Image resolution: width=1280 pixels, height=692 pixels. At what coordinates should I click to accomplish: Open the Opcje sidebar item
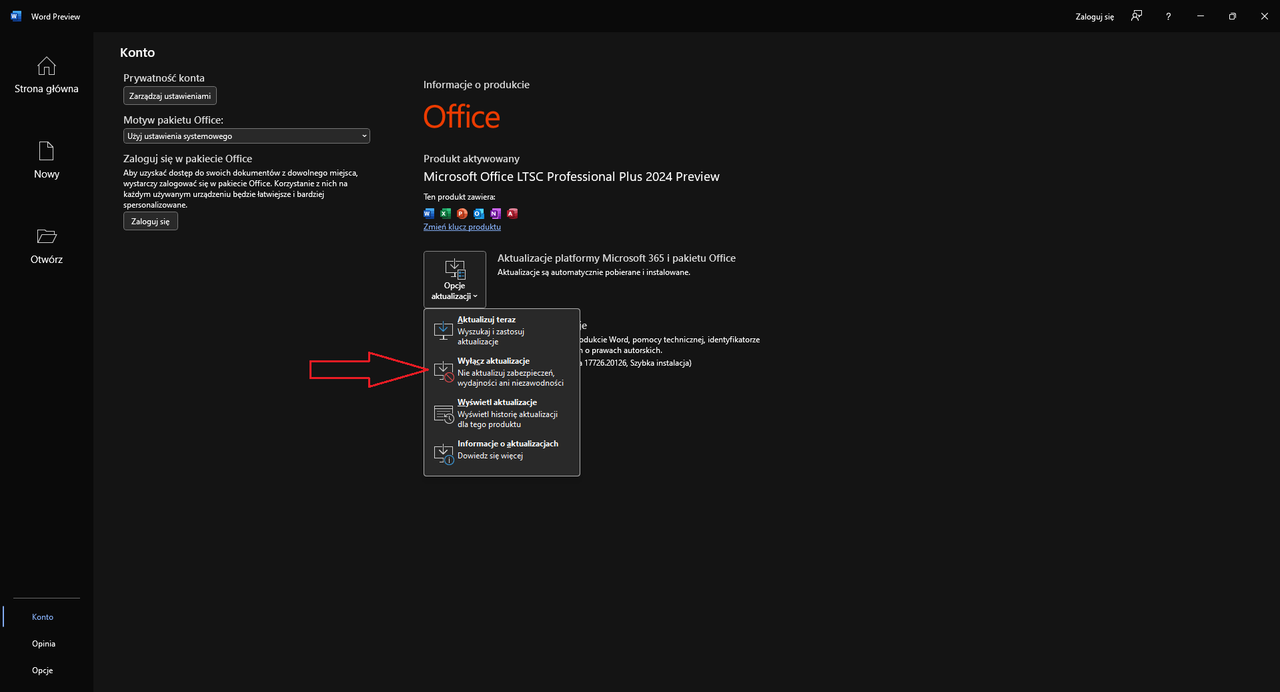coord(43,671)
